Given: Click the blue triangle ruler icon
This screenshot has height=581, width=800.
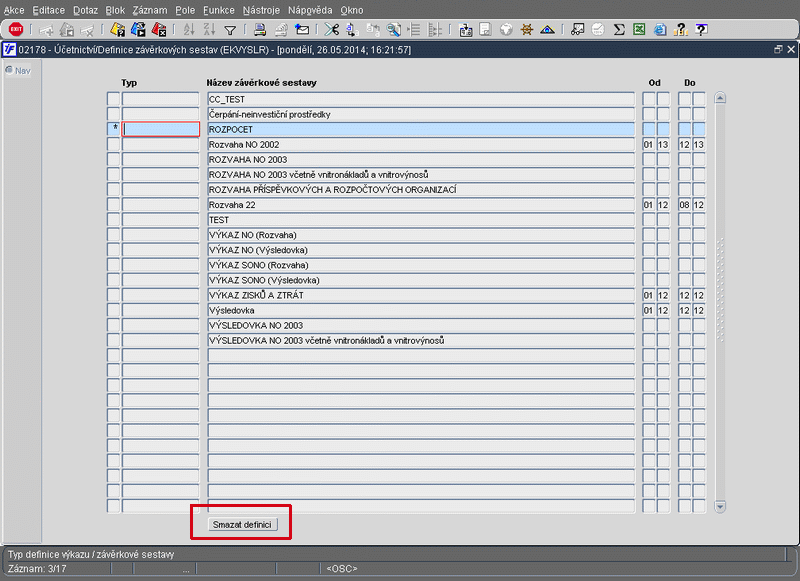Looking at the screenshot, I should tap(547, 30).
